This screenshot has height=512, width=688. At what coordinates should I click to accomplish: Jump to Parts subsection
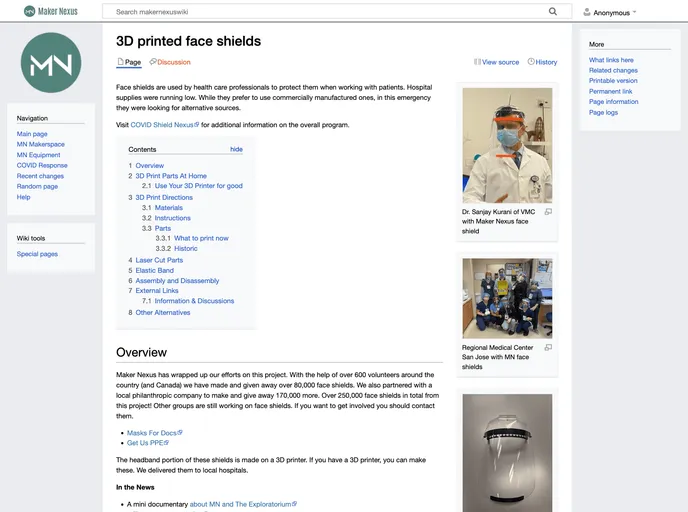(163, 228)
